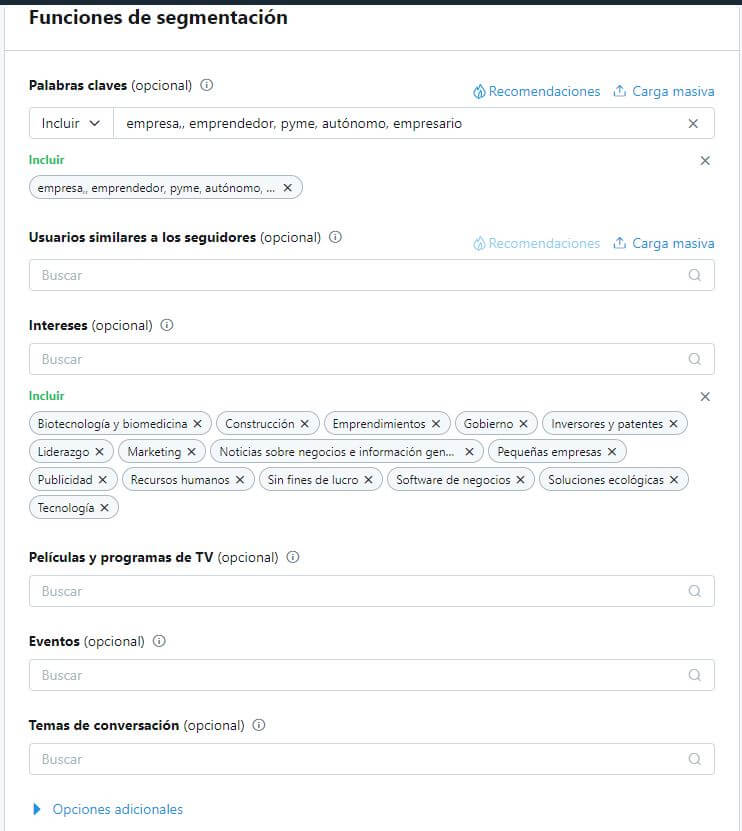Viewport: 742px width, 831px height.
Task: Focus the Temas de conversación search field
Action: pos(360,759)
